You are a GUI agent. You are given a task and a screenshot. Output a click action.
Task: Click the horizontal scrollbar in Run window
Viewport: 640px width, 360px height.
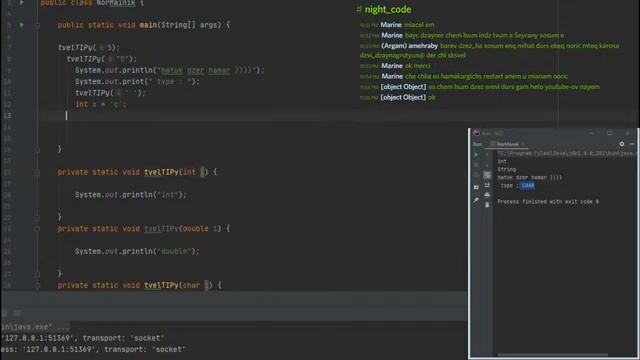(552, 355)
